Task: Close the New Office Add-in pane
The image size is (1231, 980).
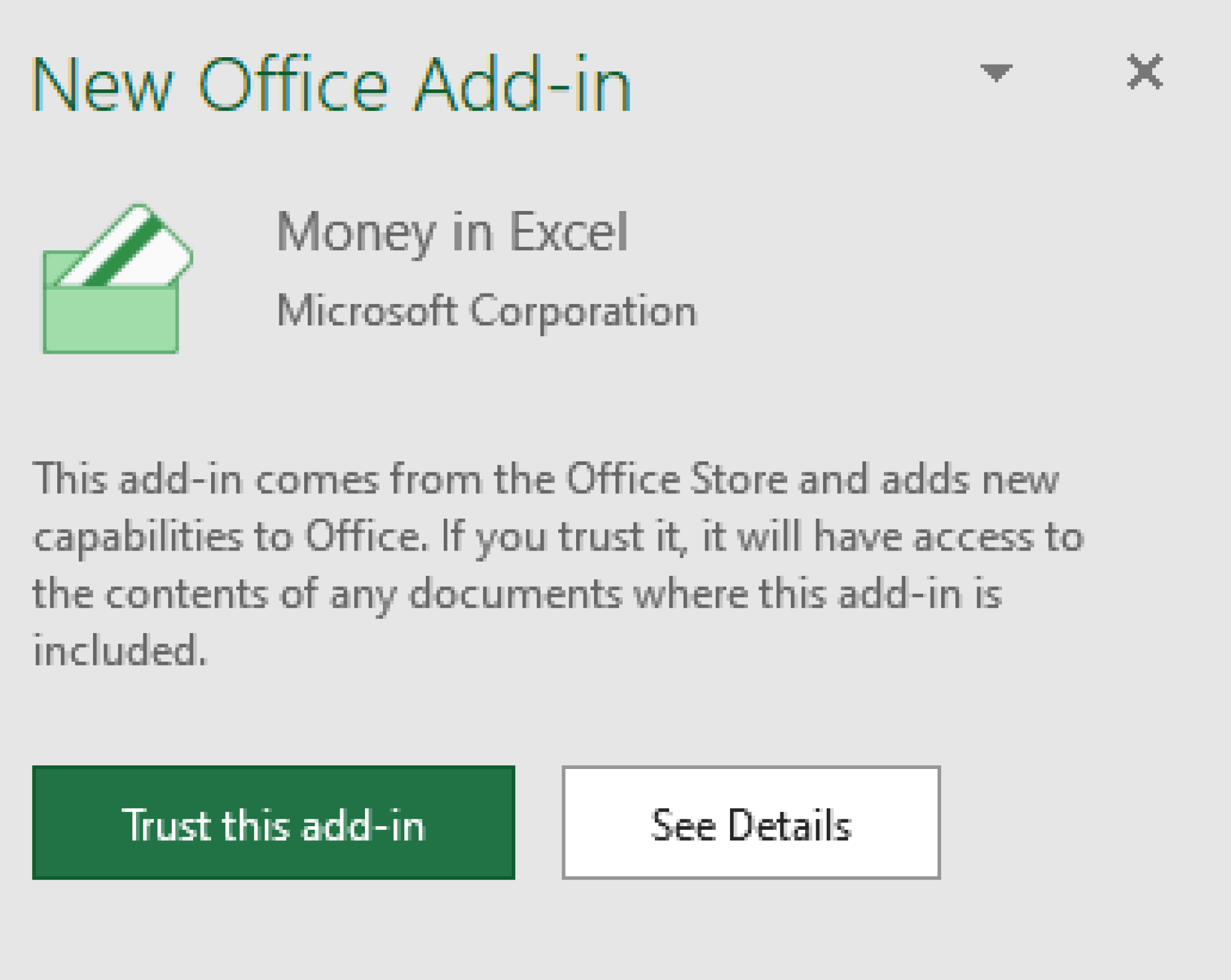Action: tap(1144, 71)
